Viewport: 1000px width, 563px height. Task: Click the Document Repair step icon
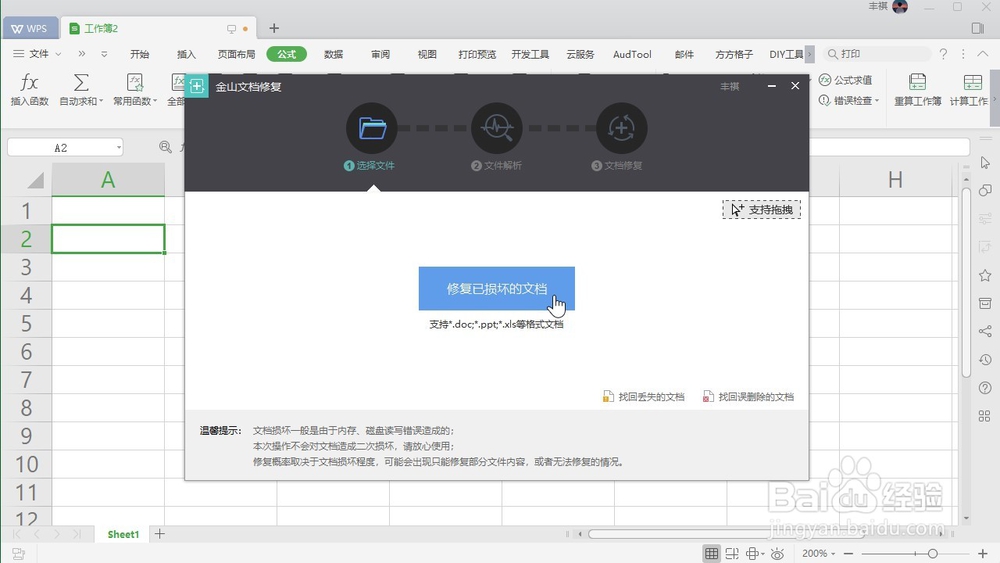(x=621, y=128)
